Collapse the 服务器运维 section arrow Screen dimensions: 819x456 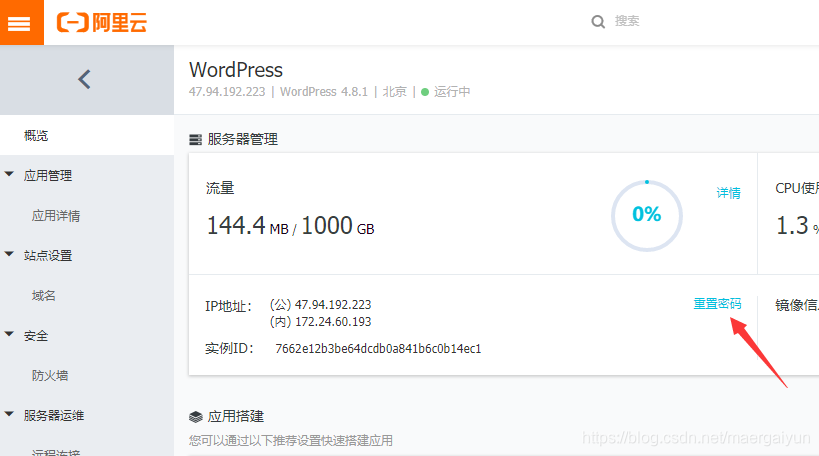9,414
